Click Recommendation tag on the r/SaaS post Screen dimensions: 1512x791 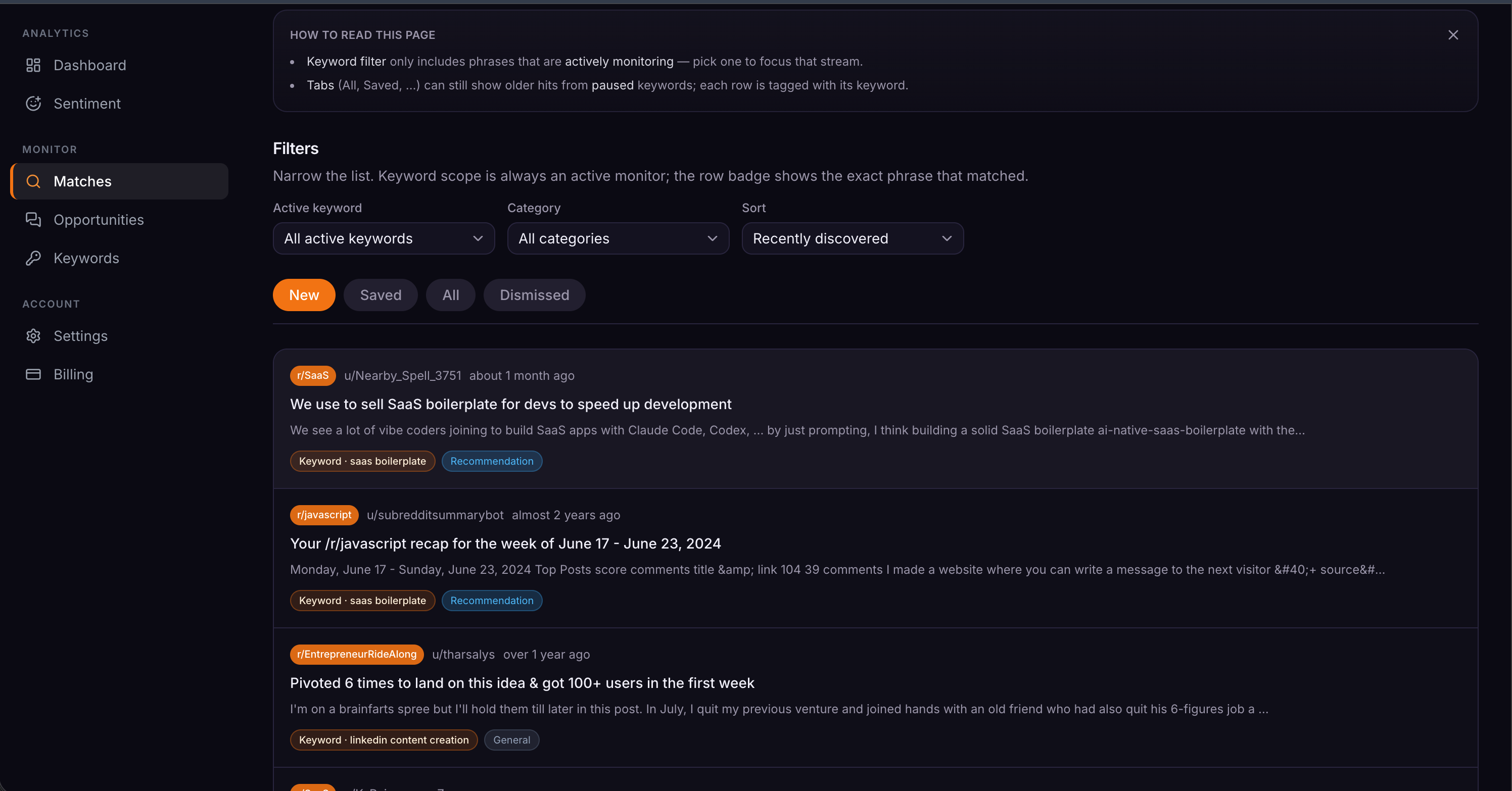tap(492, 461)
